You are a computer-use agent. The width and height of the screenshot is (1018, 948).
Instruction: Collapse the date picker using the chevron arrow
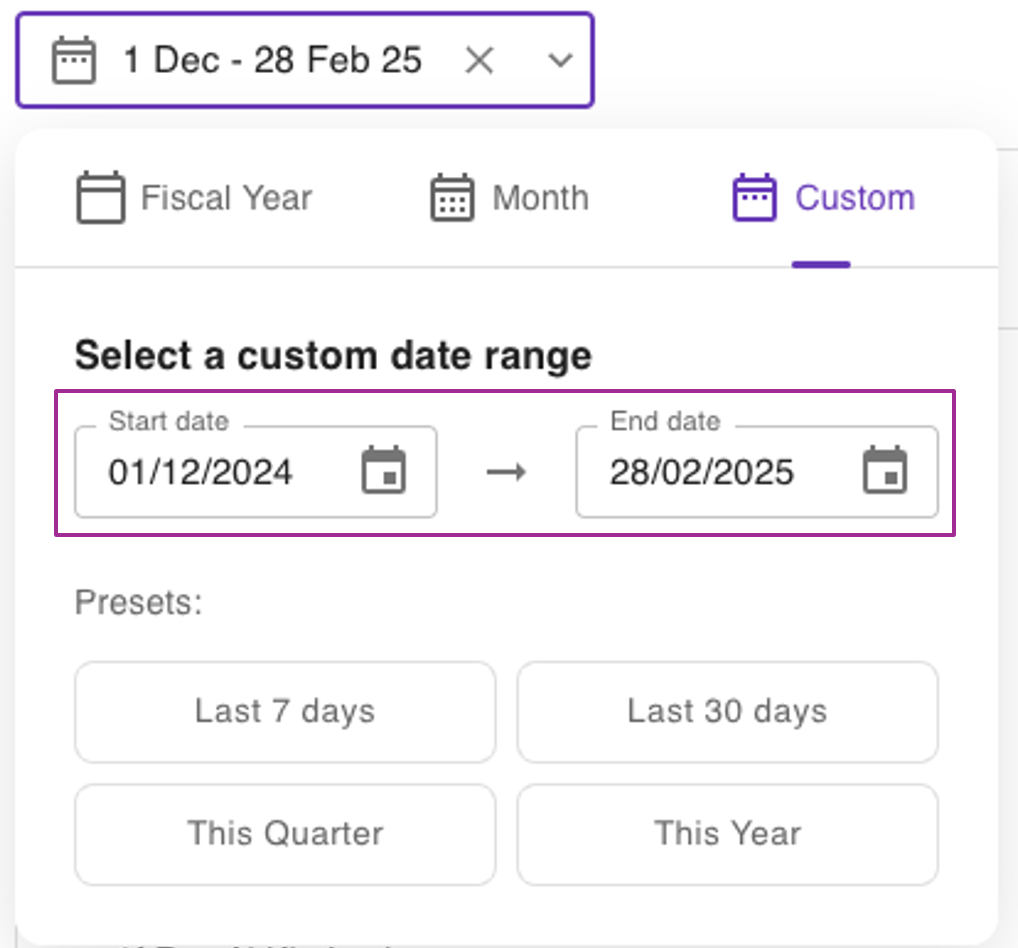click(560, 61)
